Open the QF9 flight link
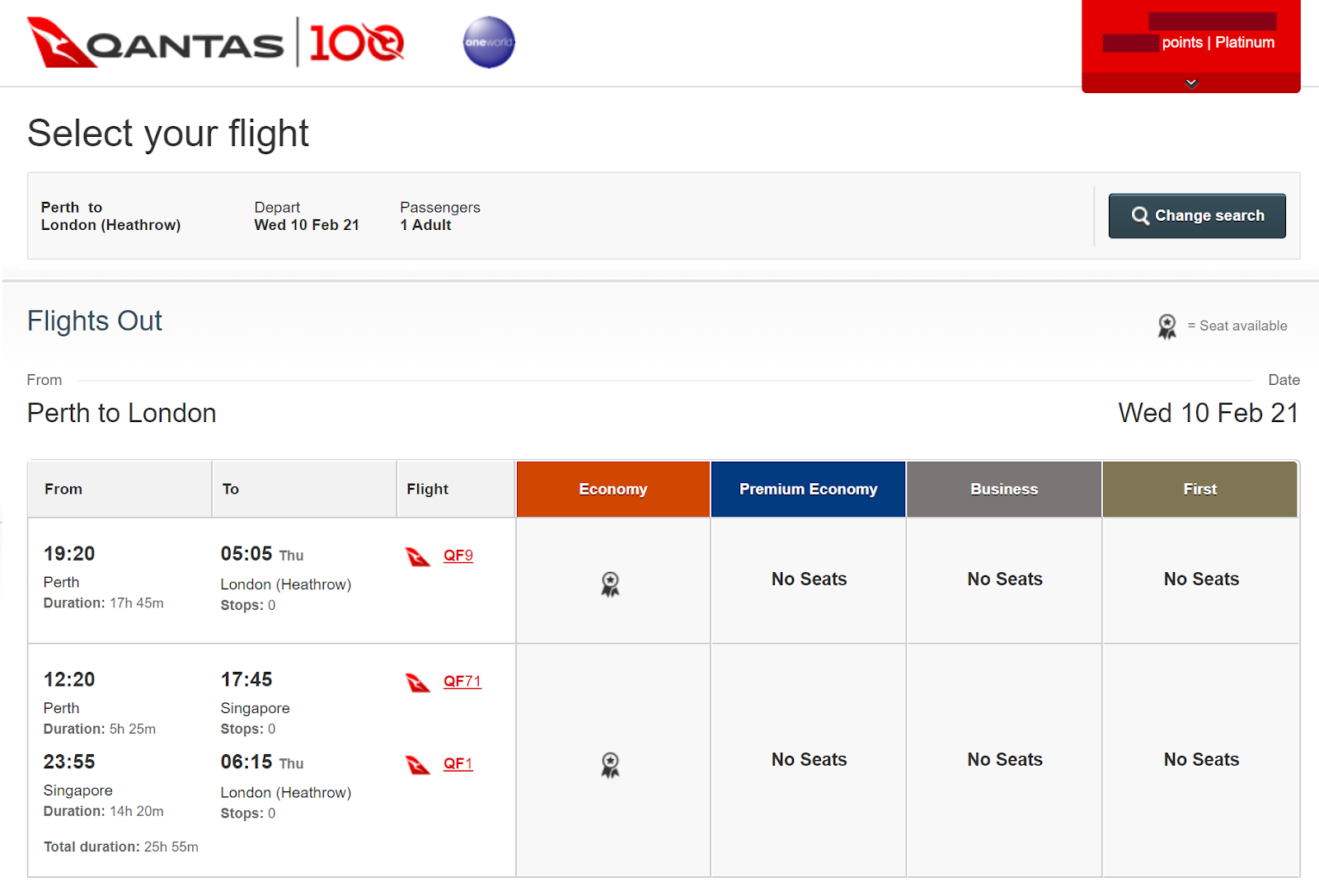Viewport: 1319px width, 896px height. 458,556
